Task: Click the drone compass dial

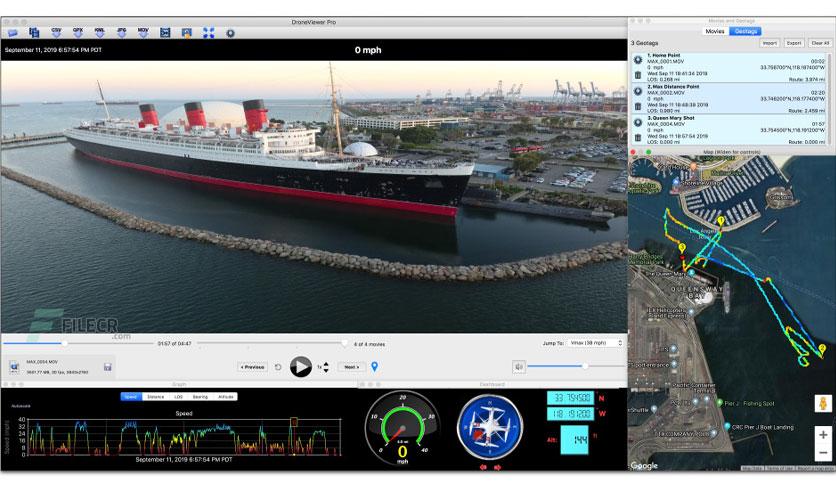Action: point(489,427)
